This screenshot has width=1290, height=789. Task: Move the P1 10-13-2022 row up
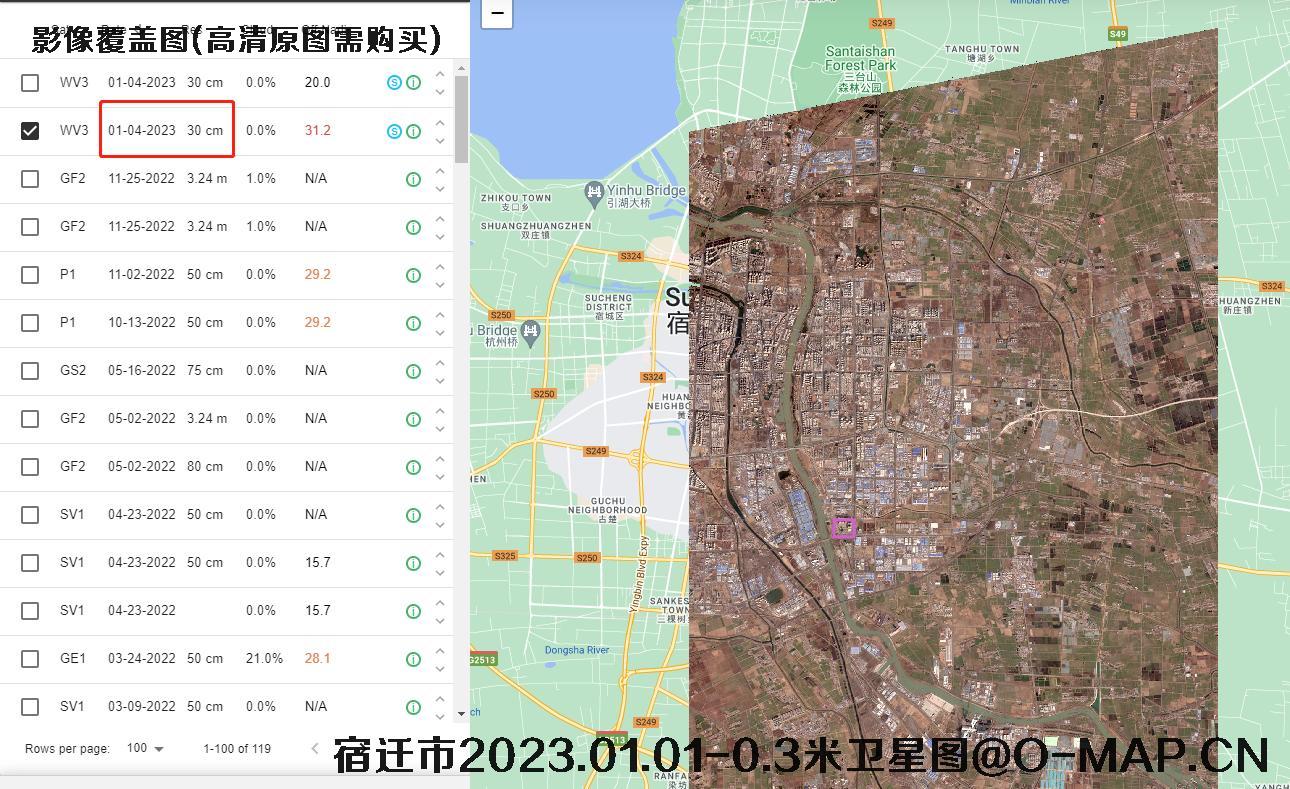click(440, 315)
